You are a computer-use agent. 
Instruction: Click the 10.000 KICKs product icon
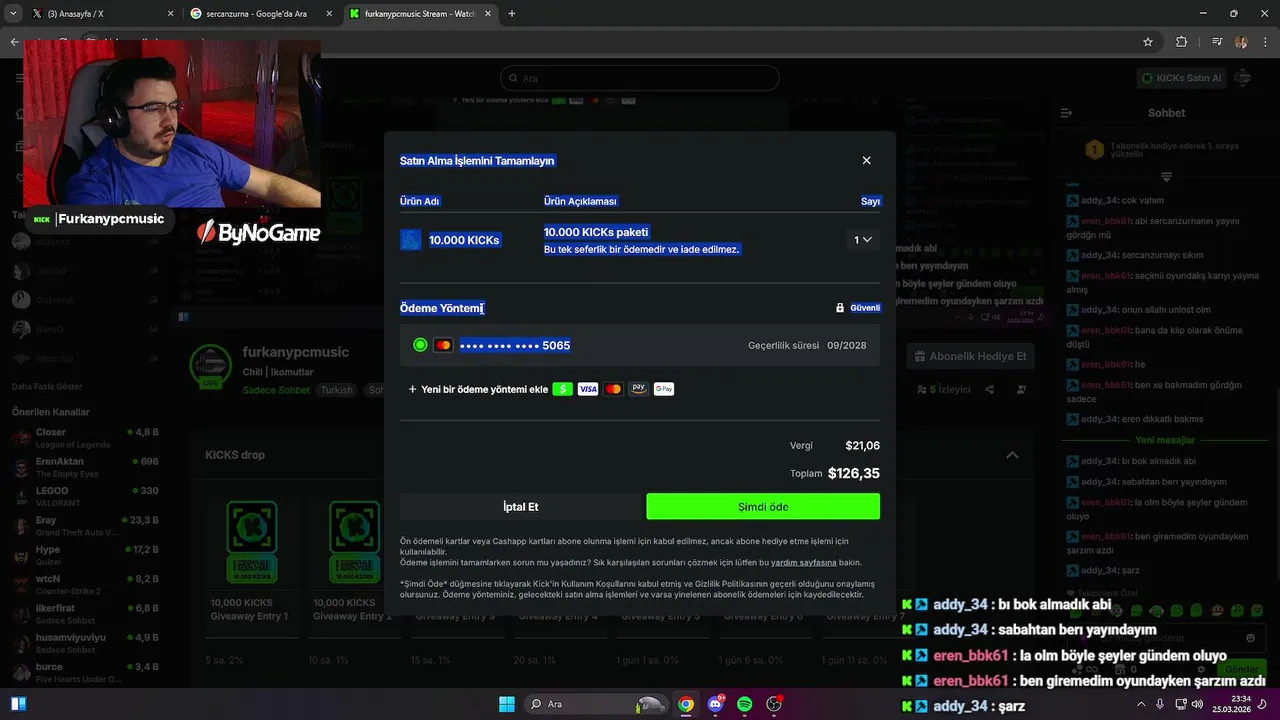tap(411, 240)
